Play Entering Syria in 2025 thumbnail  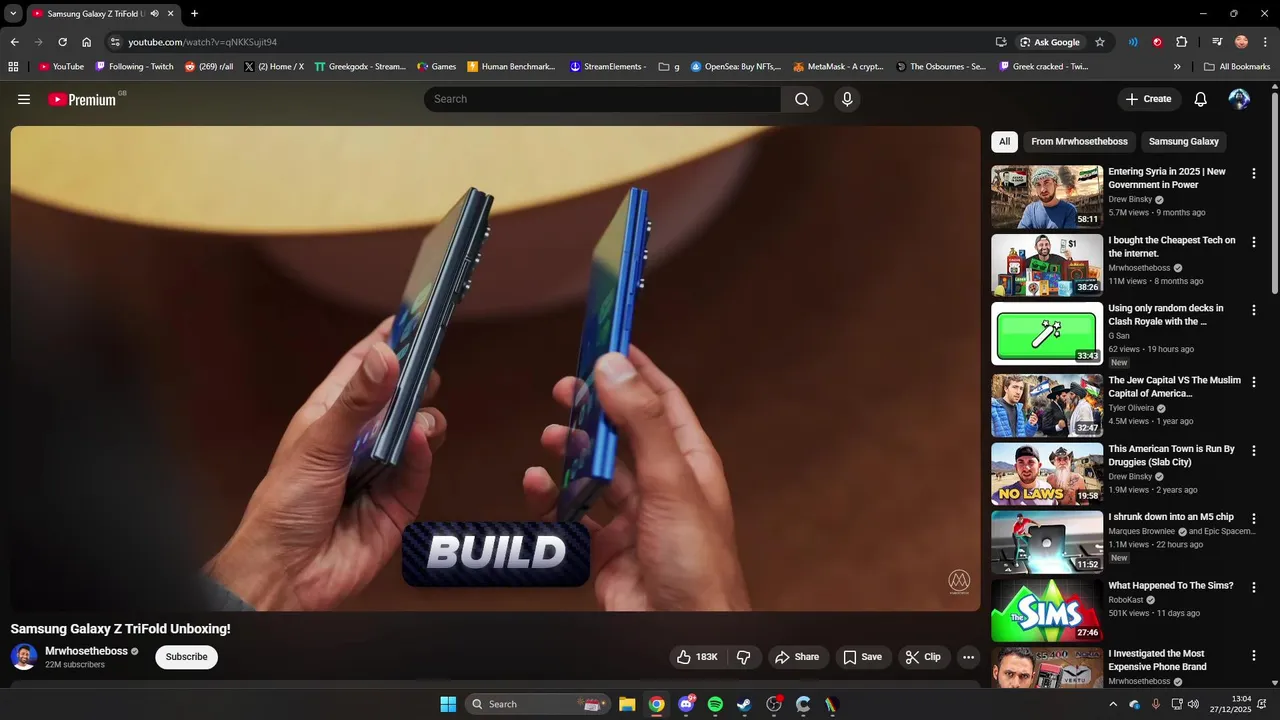[x=1047, y=197]
